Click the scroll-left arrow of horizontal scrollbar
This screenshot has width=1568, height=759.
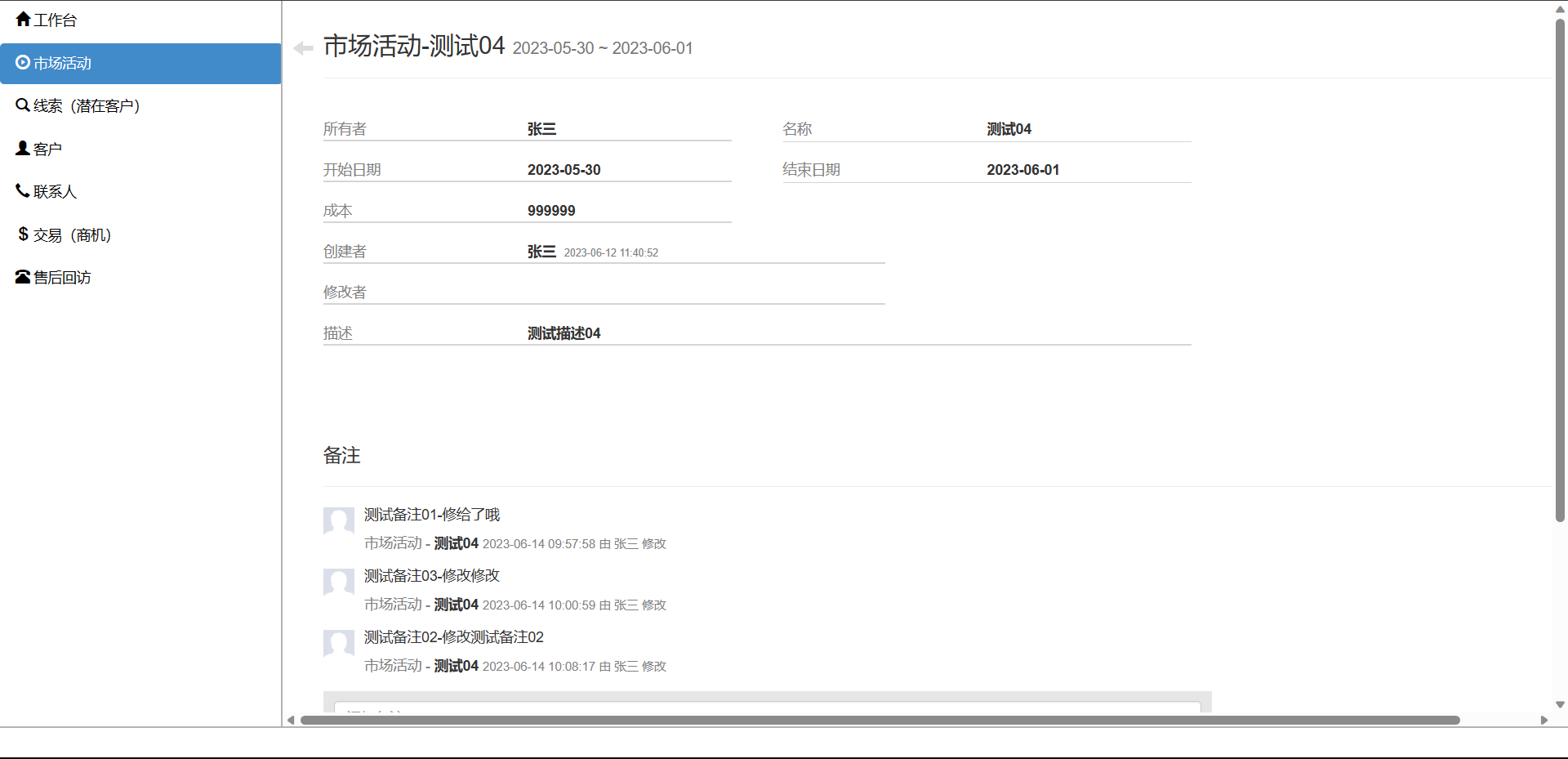pyautogui.click(x=291, y=720)
